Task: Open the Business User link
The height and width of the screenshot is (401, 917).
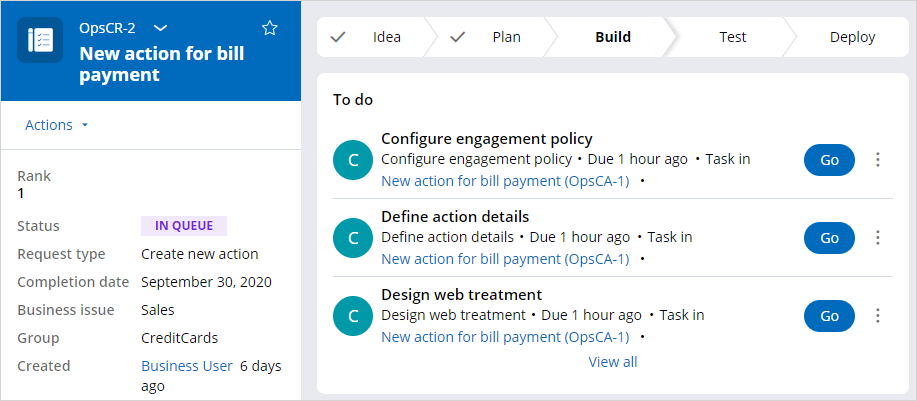Action: (x=187, y=366)
